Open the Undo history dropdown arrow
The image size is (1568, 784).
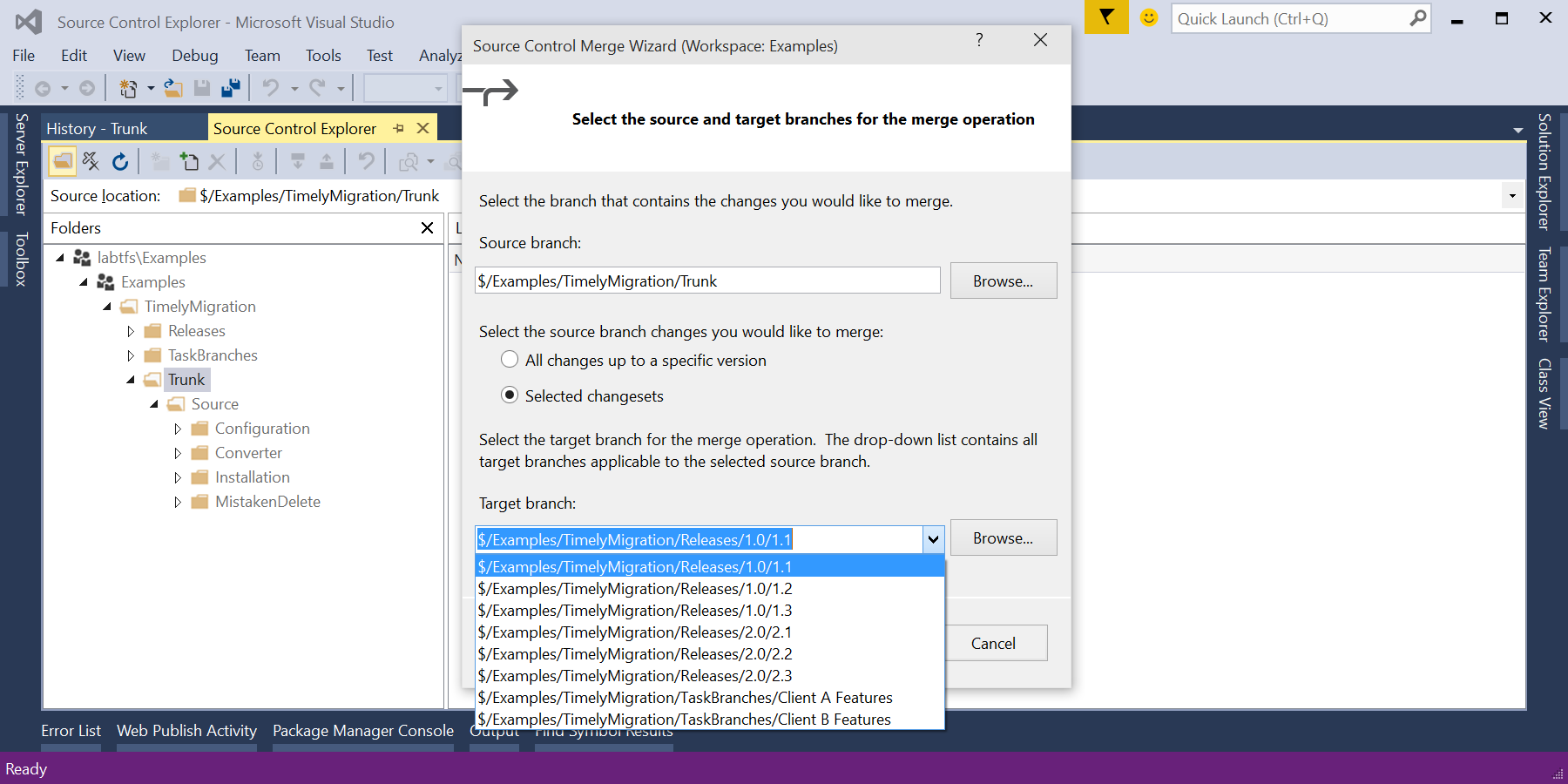(294, 88)
